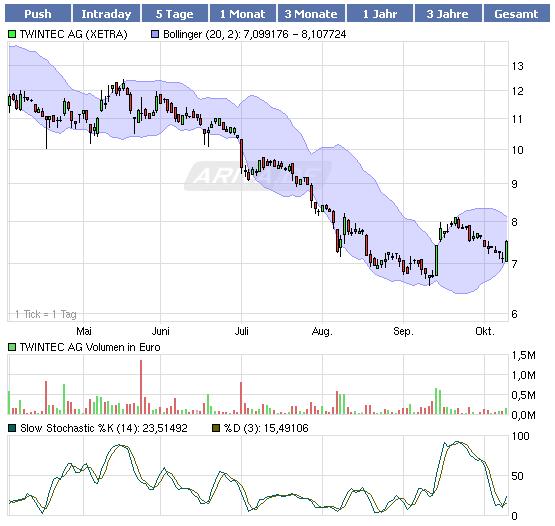Click the Bollinger band legend color swatch
The width and height of the screenshot is (555, 526).
[x=155, y=34]
